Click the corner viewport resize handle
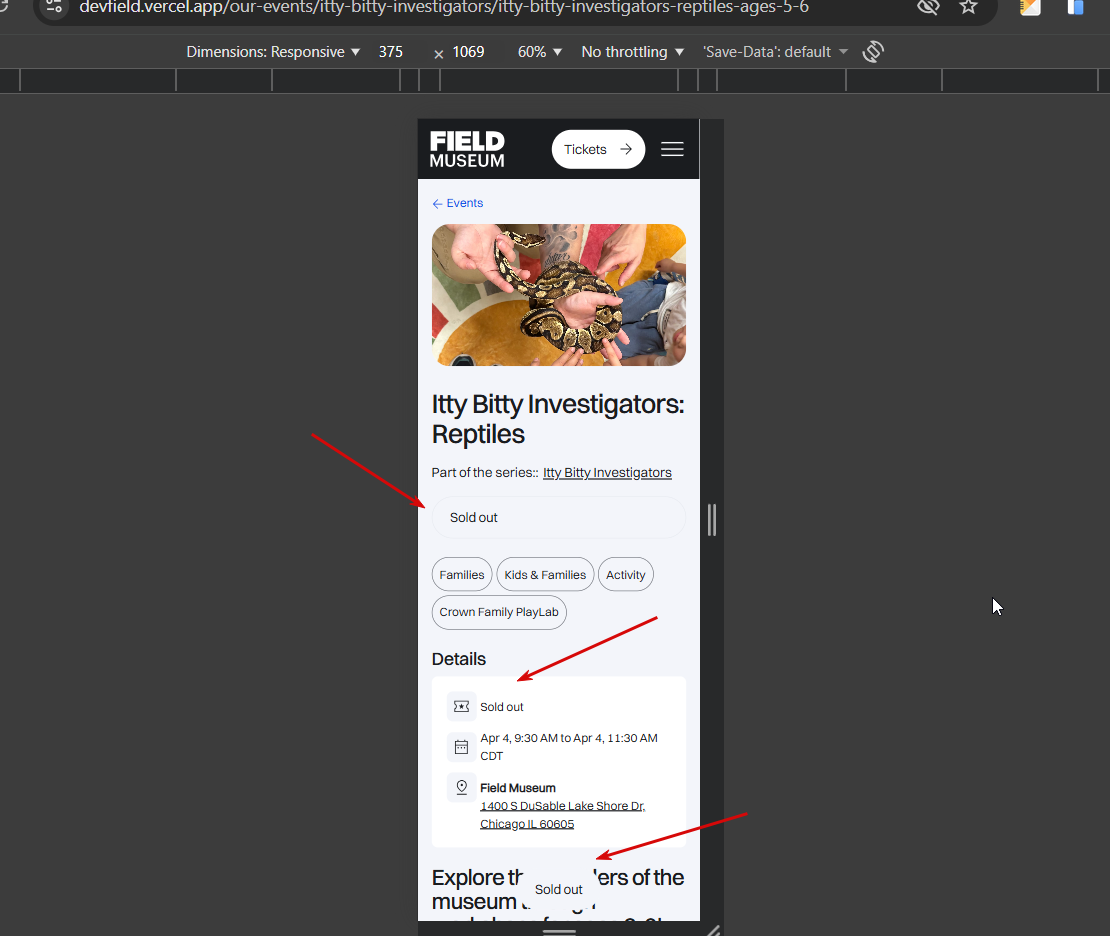Screen dimensions: 1110x936 pos(713,930)
